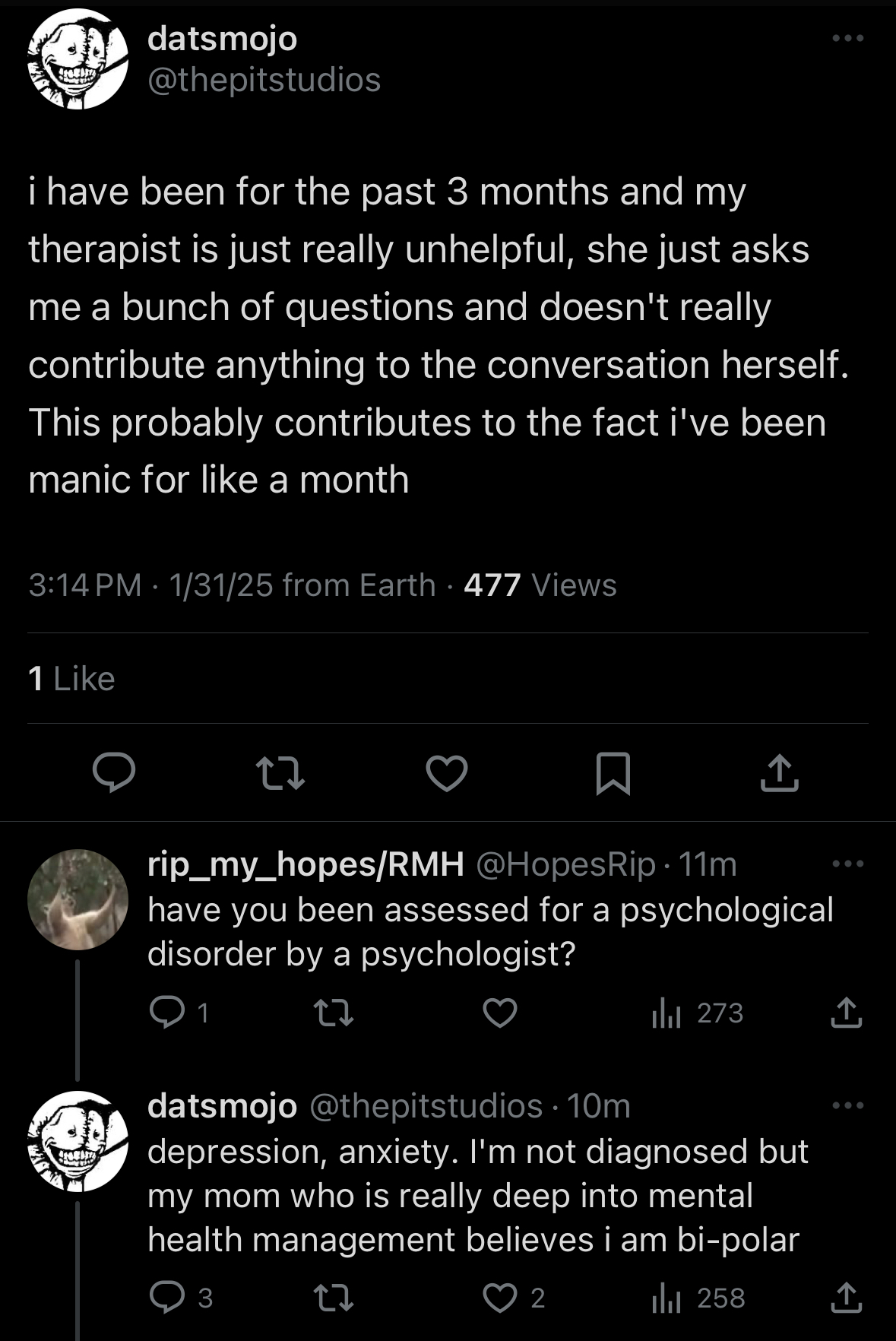Open datsmojo's avatar at top
Image resolution: width=896 pixels, height=1341 pixels.
78,59
